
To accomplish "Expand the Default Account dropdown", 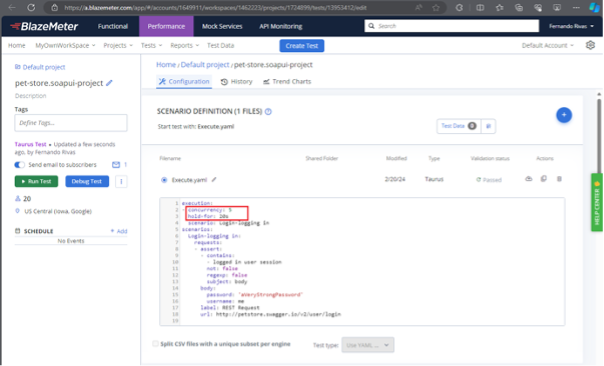I will pyautogui.click(x=547, y=45).
